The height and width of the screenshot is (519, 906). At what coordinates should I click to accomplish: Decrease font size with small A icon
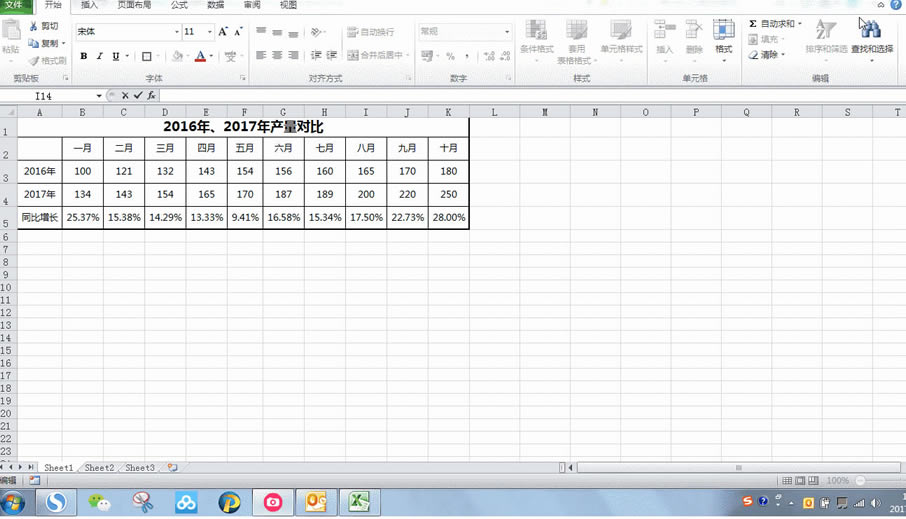tap(238, 32)
